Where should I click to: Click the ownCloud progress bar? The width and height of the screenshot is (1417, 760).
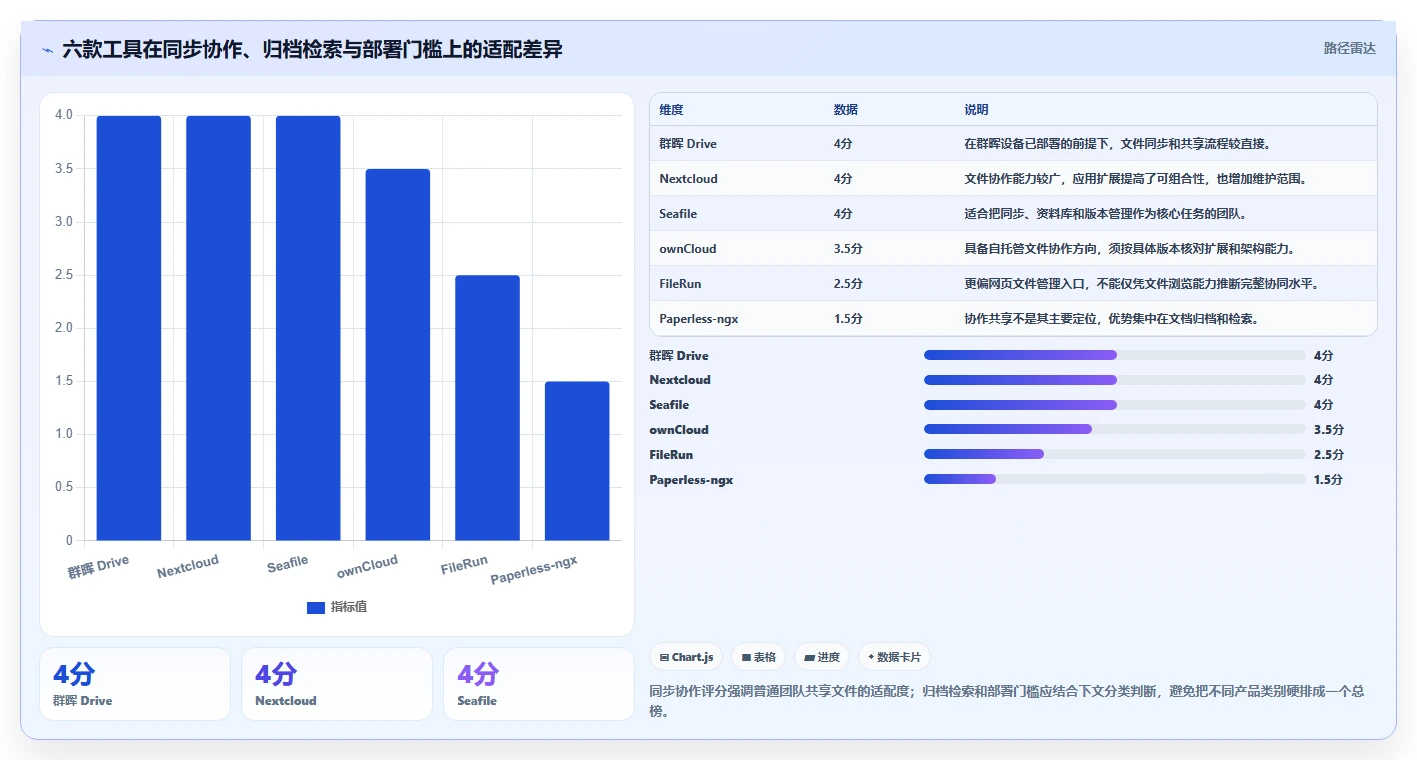(1115, 430)
